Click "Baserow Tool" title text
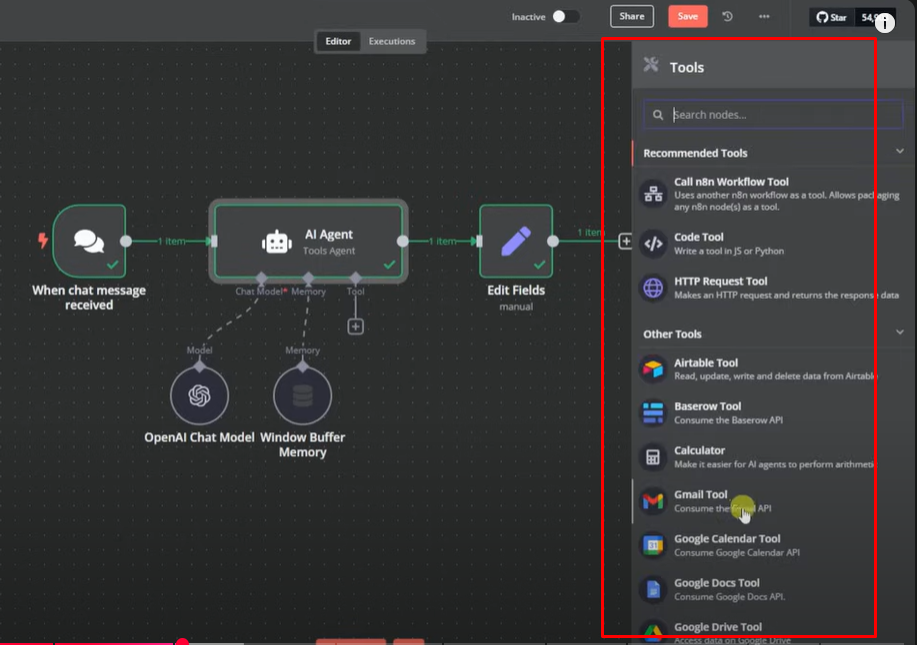Viewport: 917px width, 645px height. tap(708, 406)
